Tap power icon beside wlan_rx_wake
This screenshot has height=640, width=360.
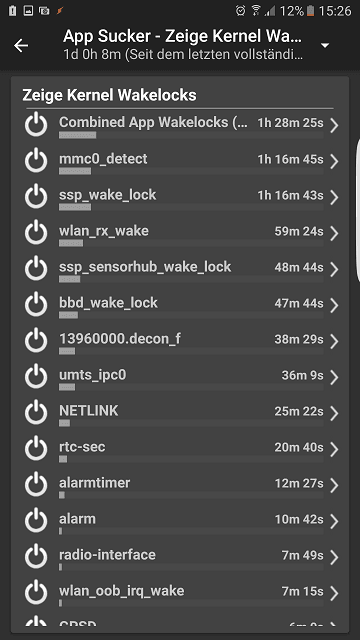(36, 232)
